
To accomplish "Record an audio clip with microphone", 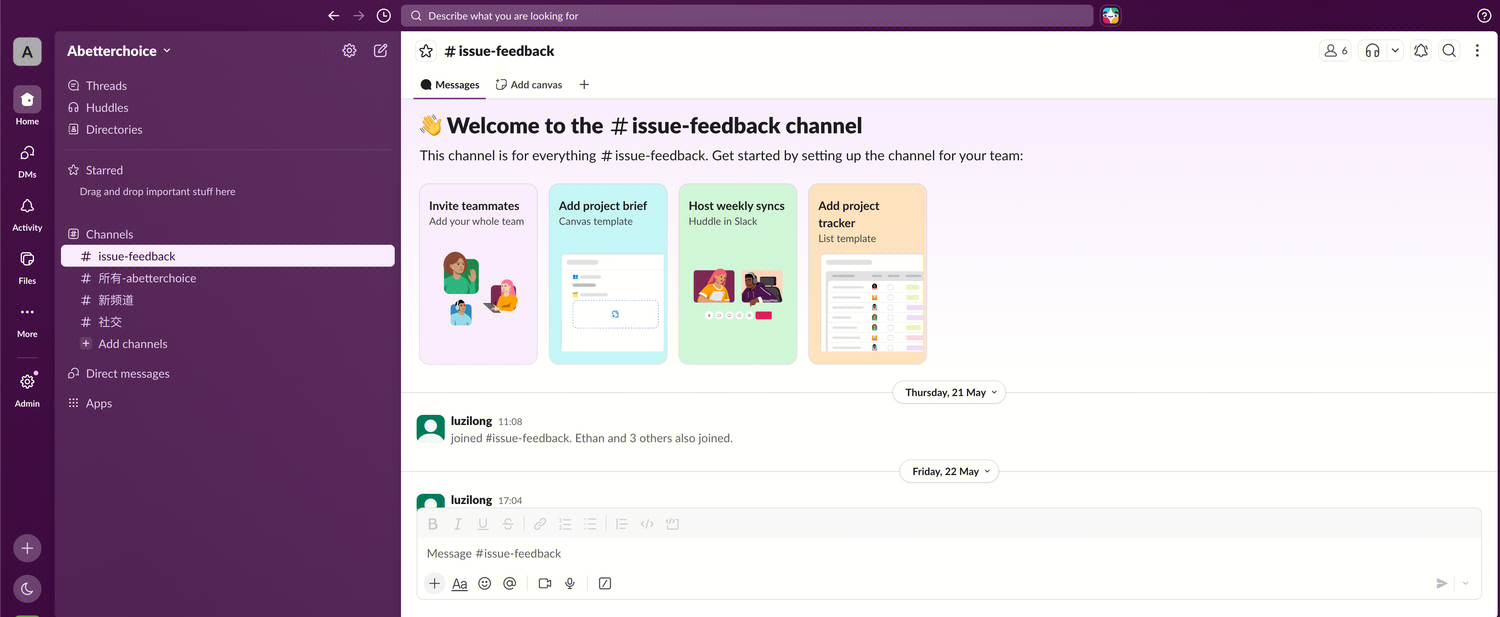I will pos(570,583).
